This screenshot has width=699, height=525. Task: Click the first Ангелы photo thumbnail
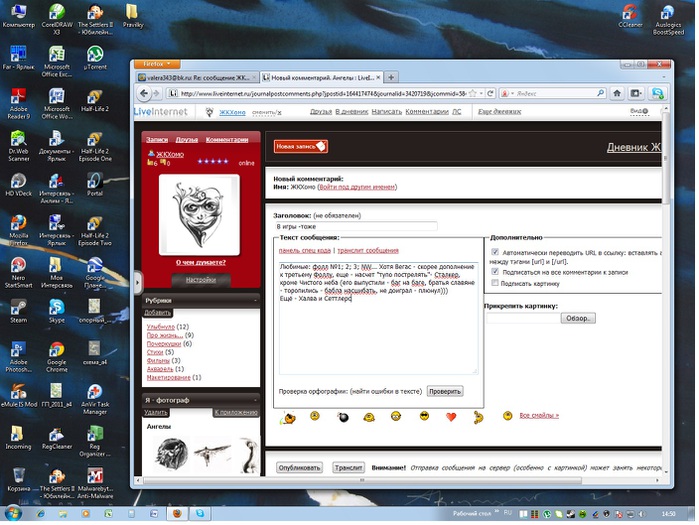coord(172,454)
